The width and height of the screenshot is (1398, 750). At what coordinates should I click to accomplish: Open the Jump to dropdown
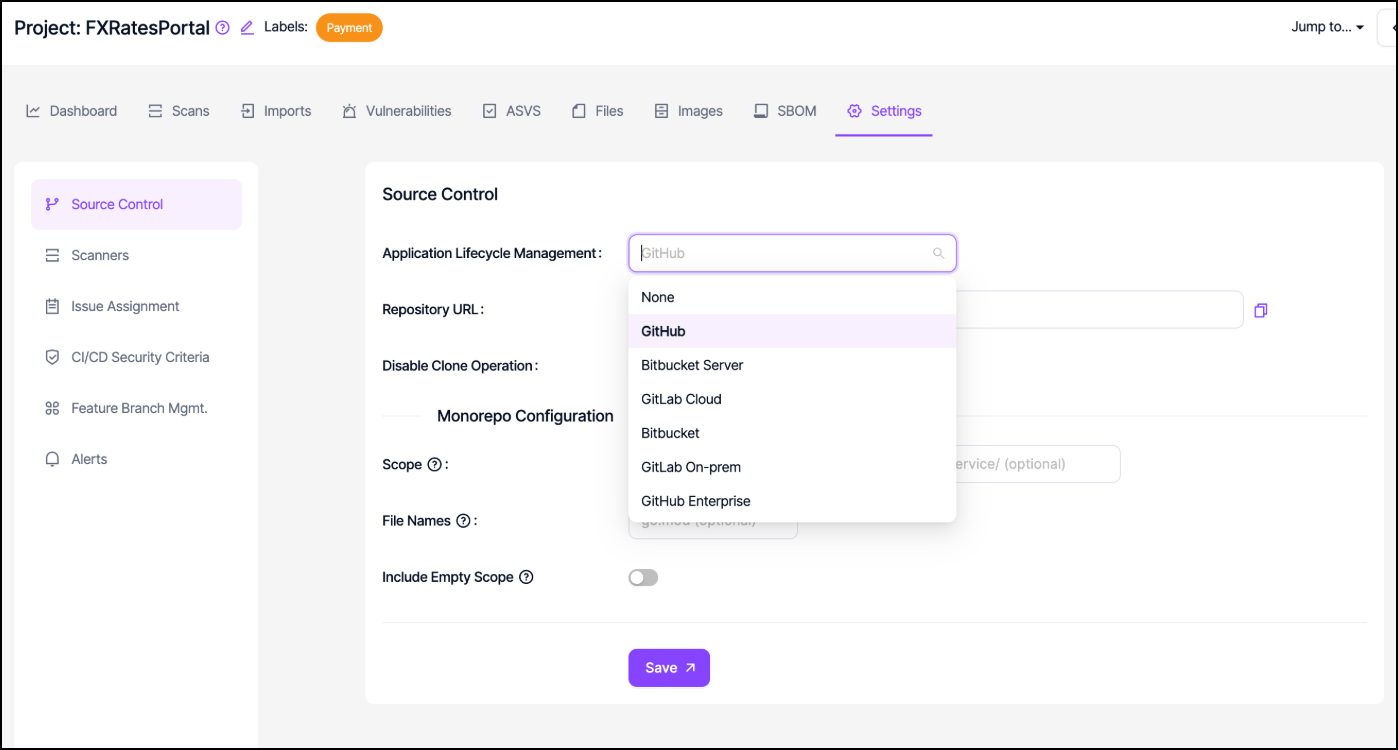[1327, 27]
